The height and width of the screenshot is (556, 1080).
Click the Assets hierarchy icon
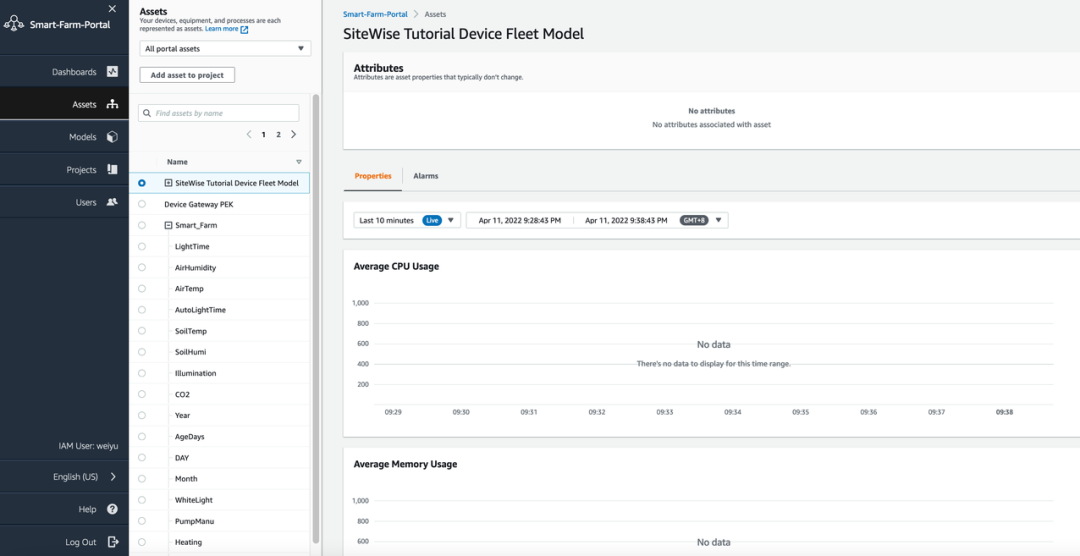[112, 104]
